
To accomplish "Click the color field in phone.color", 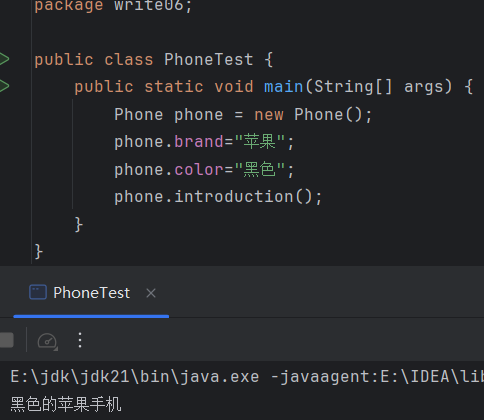I will click(199, 169).
